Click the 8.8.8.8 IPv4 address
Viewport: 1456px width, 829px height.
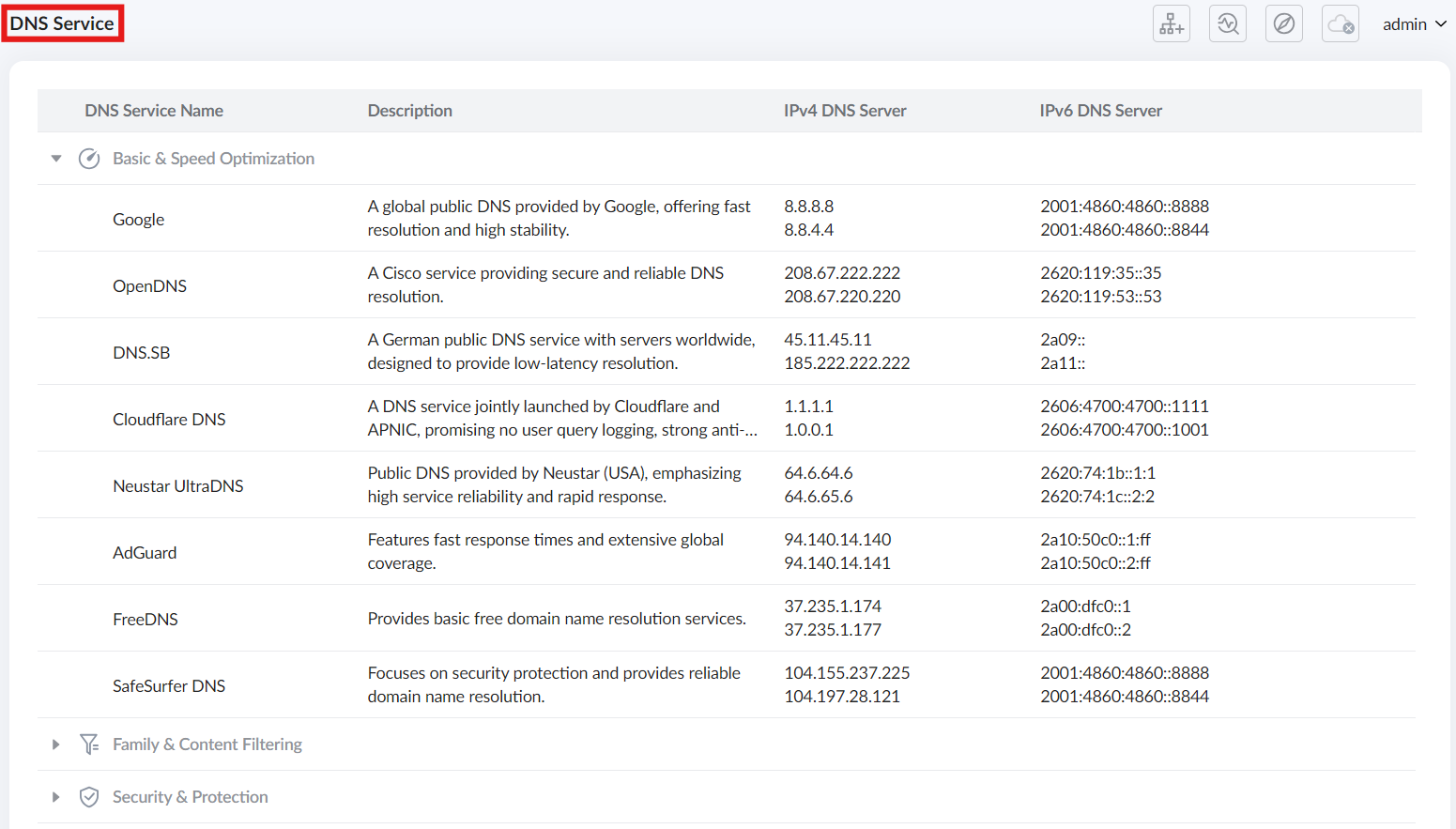(809, 207)
